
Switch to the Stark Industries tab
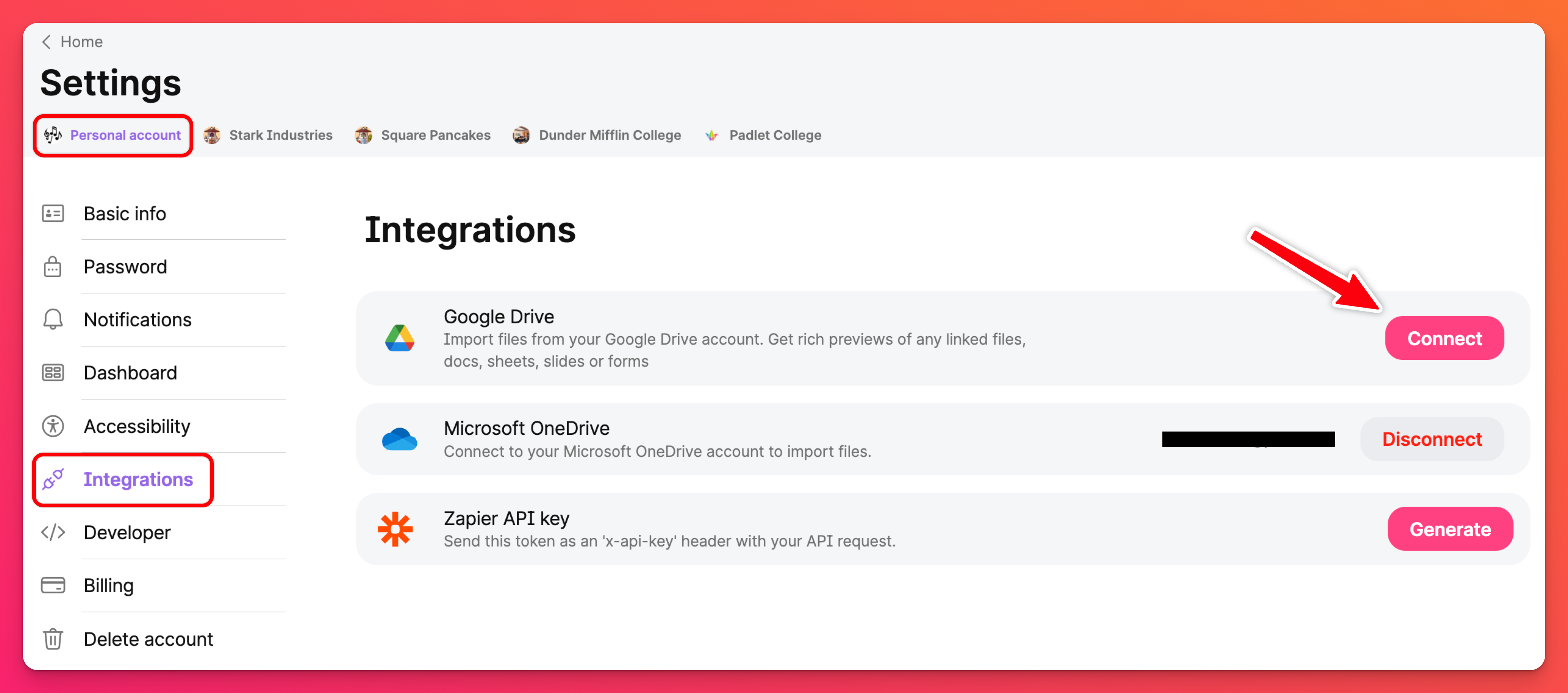pyautogui.click(x=268, y=135)
